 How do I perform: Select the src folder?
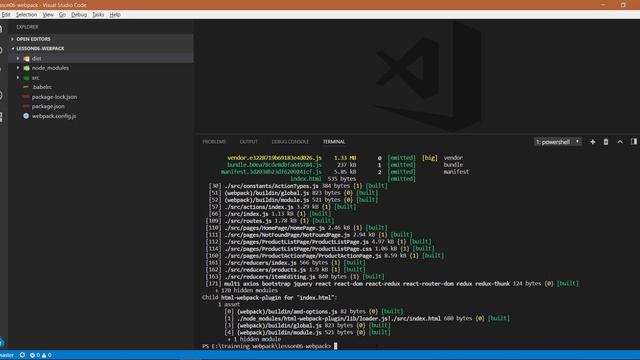[x=101, y=78]
